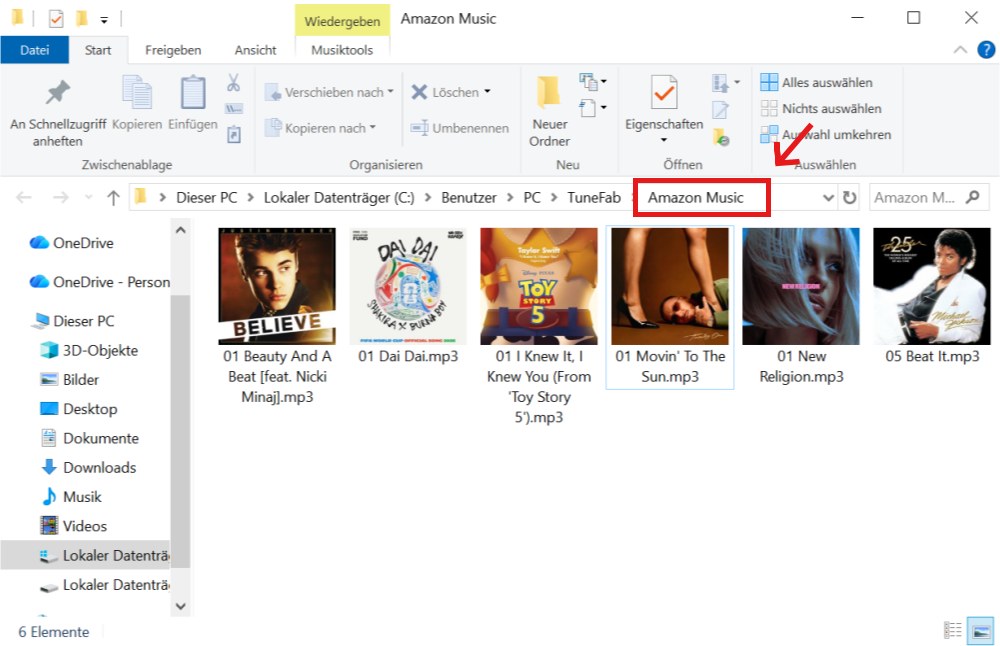Image resolution: width=1000 pixels, height=646 pixels.
Task: Open the Datei menu
Action: coord(34,50)
